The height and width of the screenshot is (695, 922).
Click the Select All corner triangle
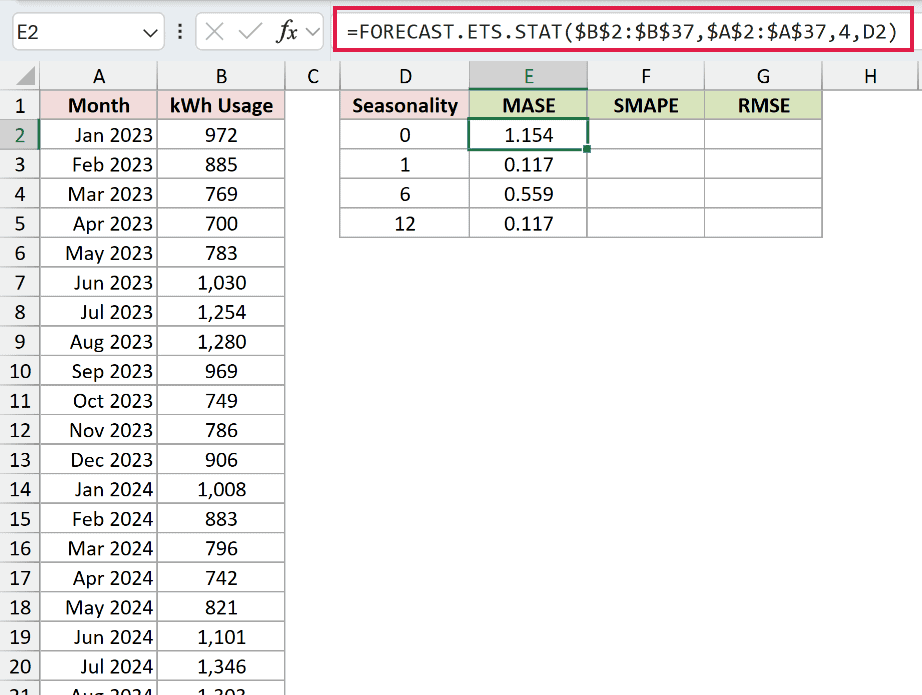coord(25,76)
